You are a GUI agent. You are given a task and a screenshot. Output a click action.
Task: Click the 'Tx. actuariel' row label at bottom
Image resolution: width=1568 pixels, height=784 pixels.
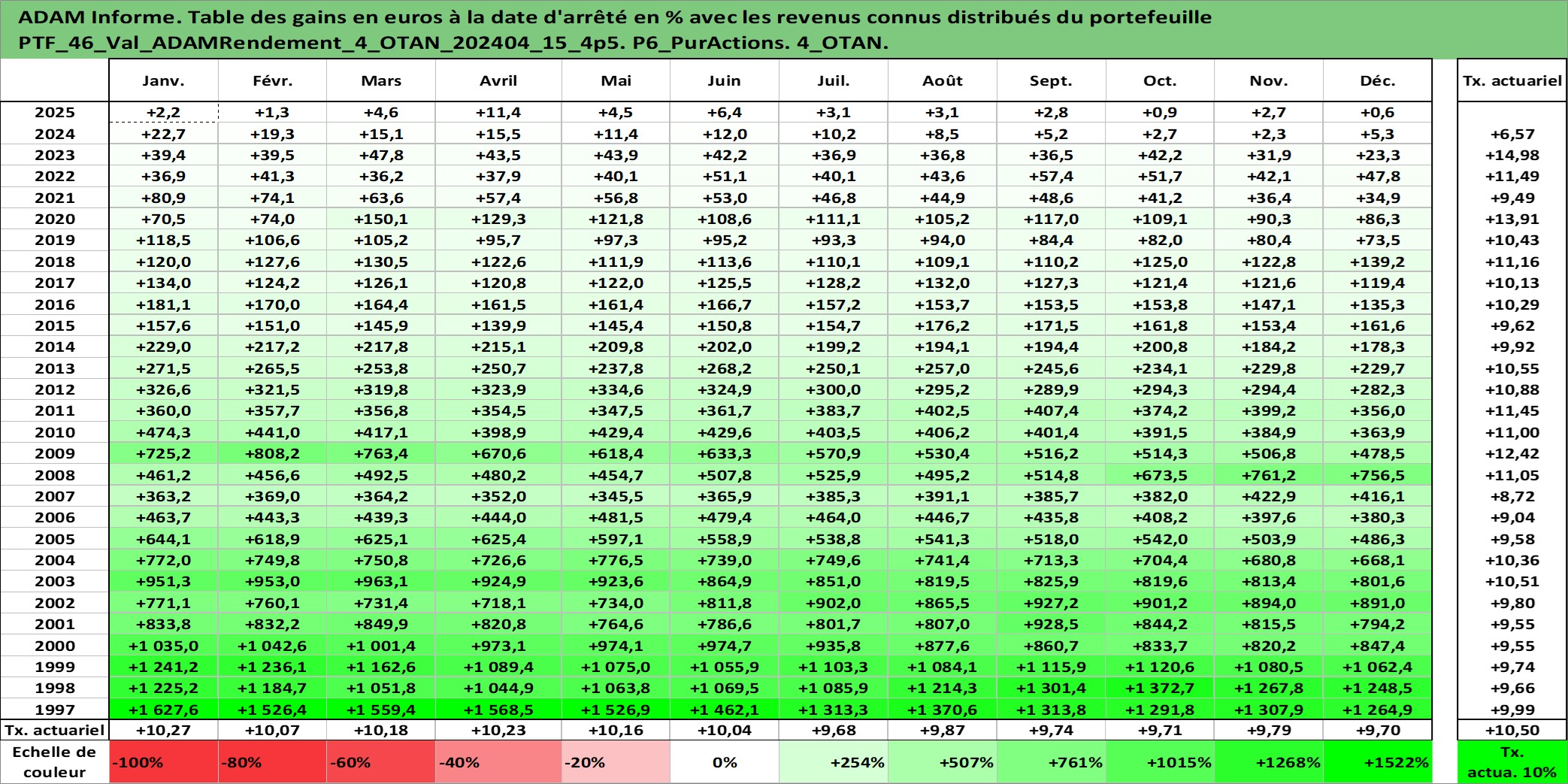click(55, 730)
